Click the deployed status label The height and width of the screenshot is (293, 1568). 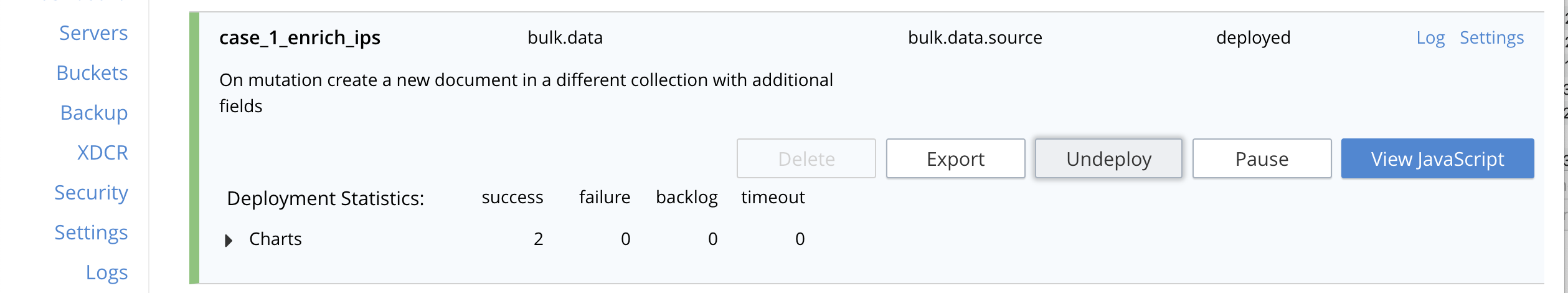[x=1253, y=38]
